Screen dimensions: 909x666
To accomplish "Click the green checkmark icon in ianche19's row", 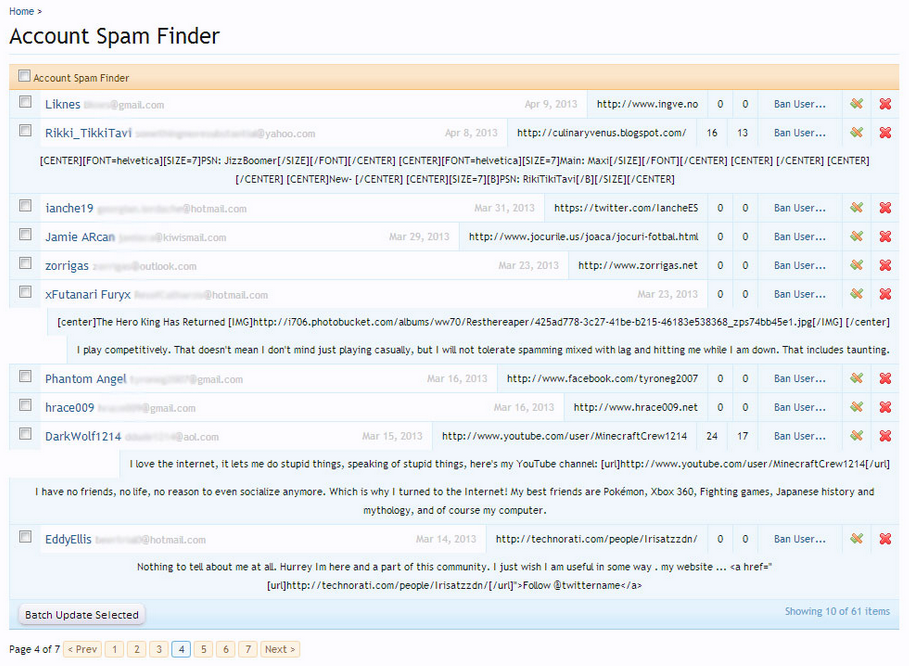I will [x=856, y=208].
